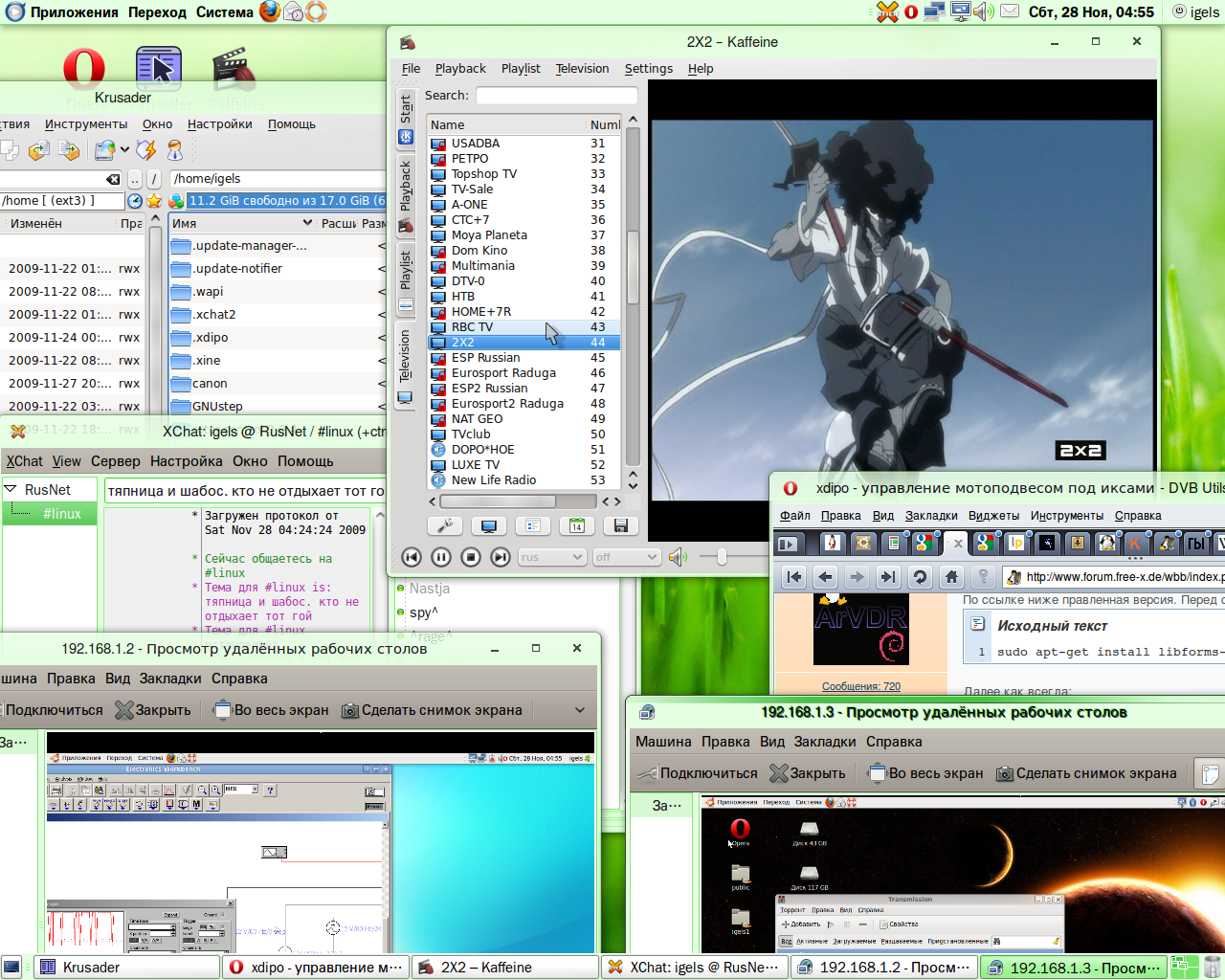The width and height of the screenshot is (1225, 980).
Task: Expand toolbar overflow in 192.168.1.2 viewer
Action: pos(580,710)
